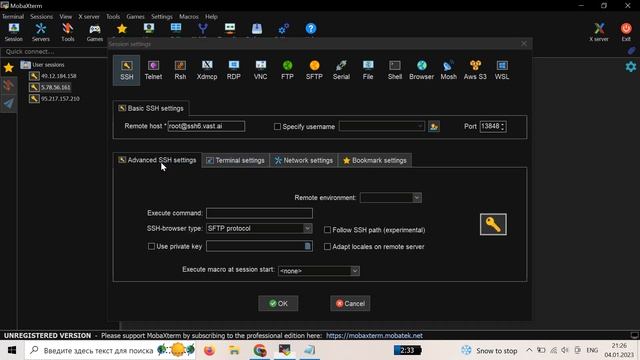The height and width of the screenshot is (360, 640).
Task: Click the ENG language indicator
Action: [x=592, y=350]
